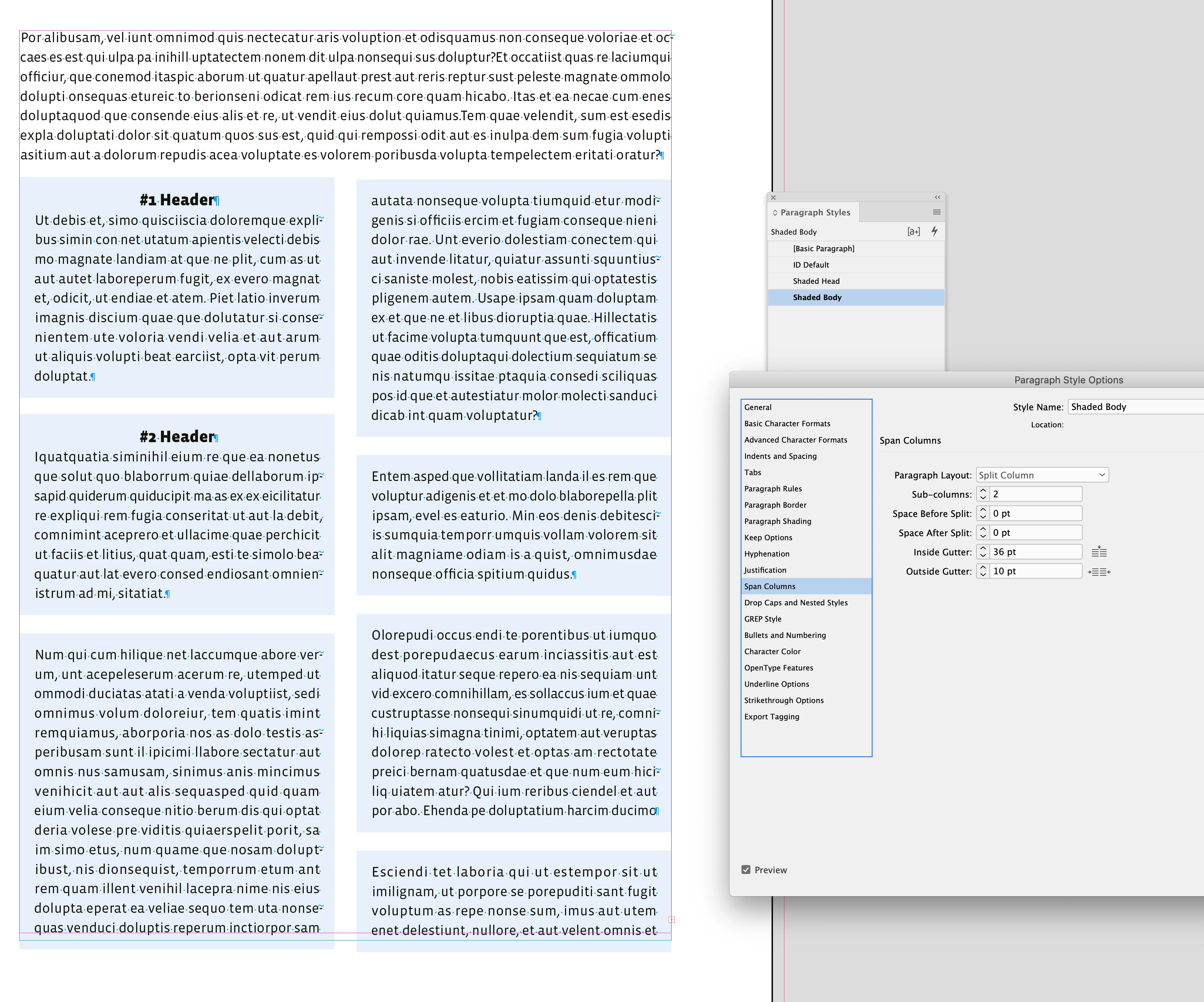
Task: Cycle panel view via Paragraph Styles arrows
Action: coord(775,213)
